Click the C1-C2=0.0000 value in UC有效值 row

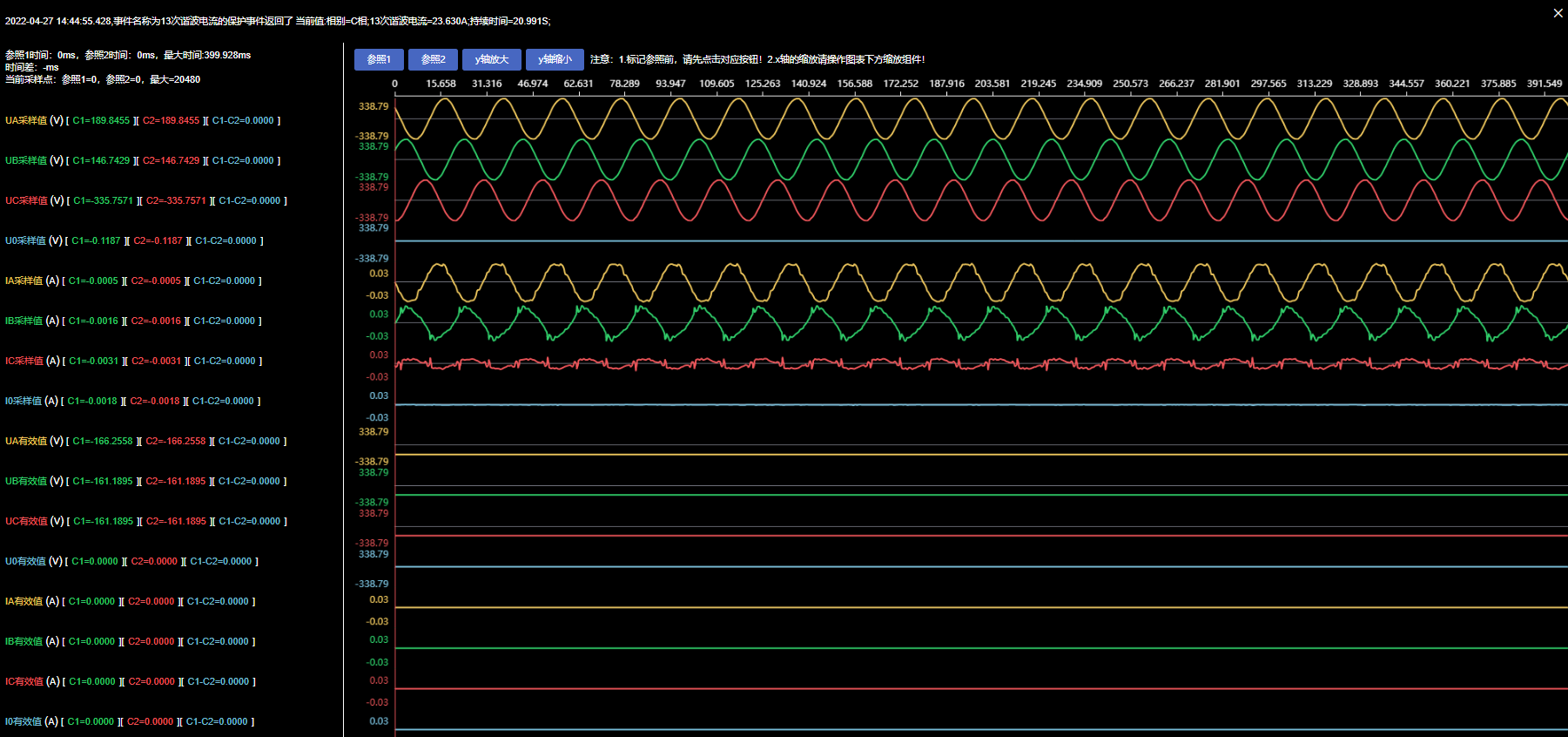pos(250,521)
